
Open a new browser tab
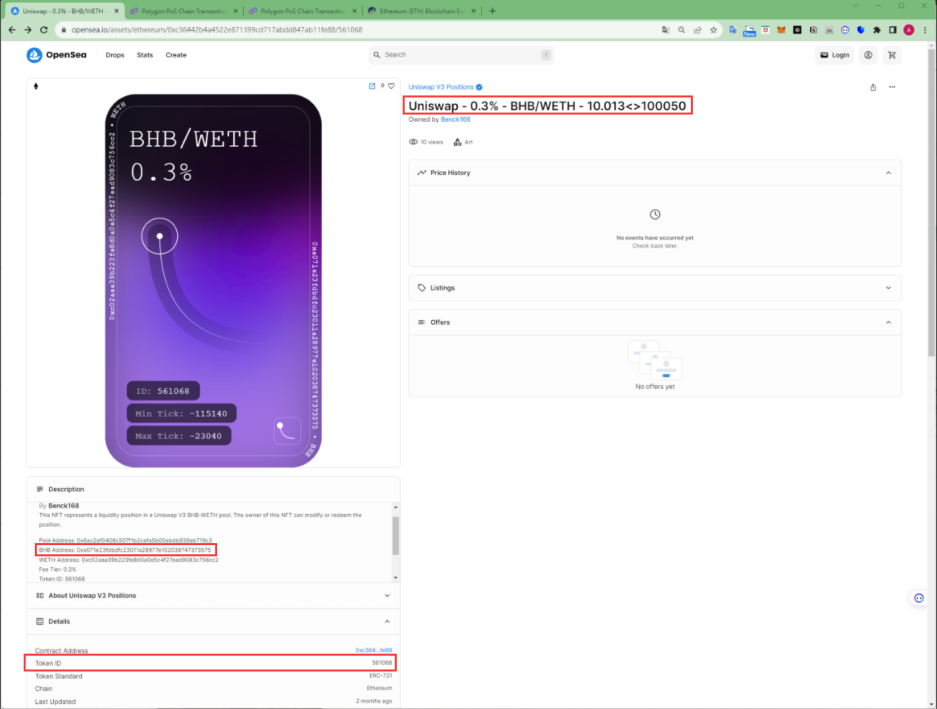492,11
